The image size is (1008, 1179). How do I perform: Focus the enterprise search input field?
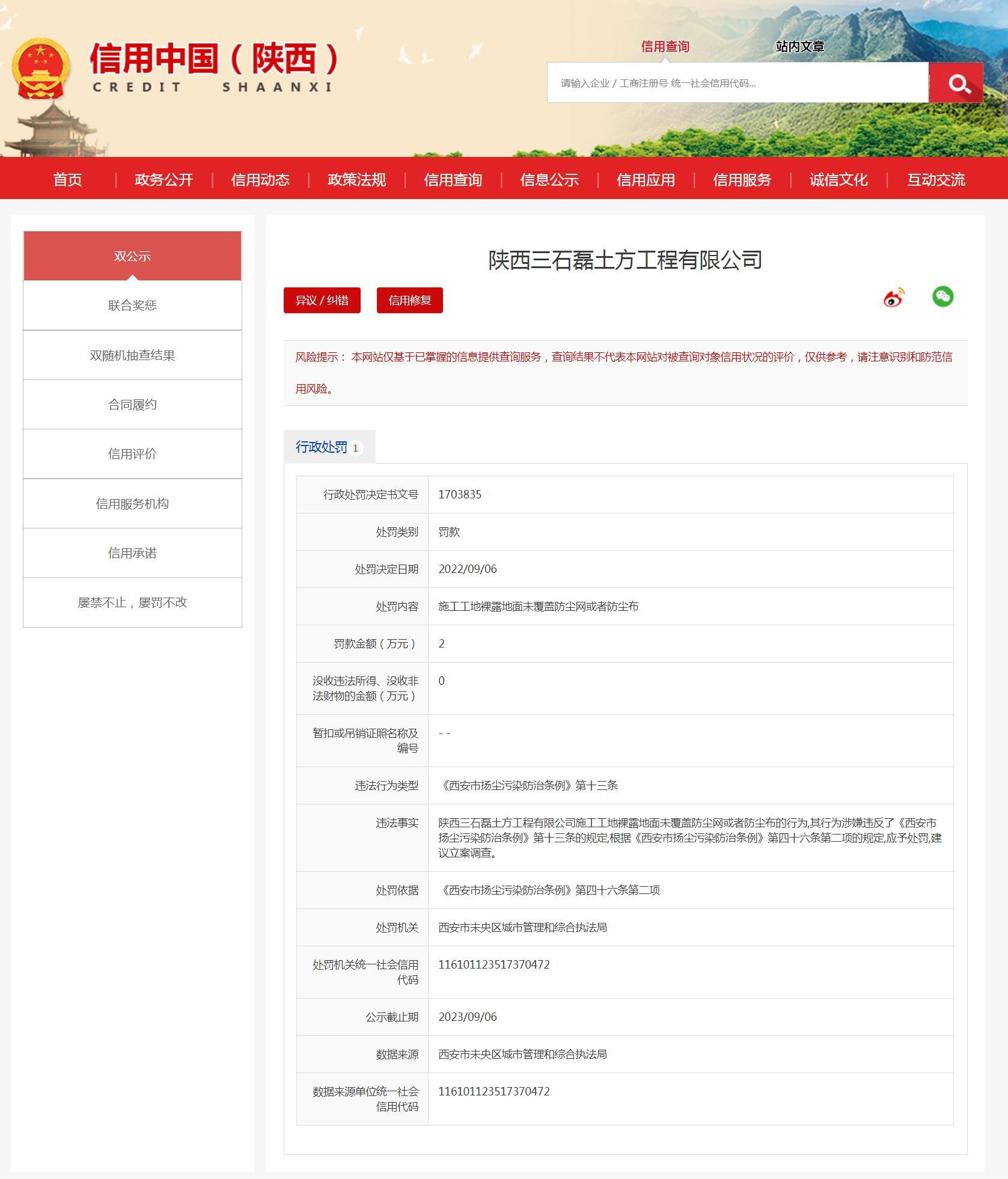click(x=737, y=83)
